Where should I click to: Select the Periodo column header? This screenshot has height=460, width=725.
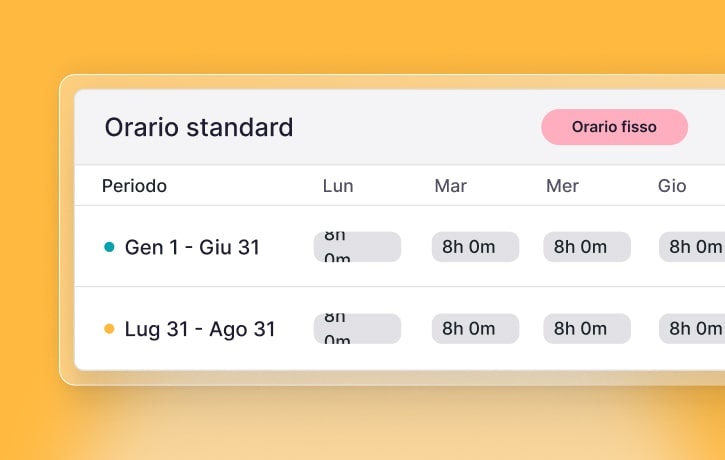click(x=134, y=186)
